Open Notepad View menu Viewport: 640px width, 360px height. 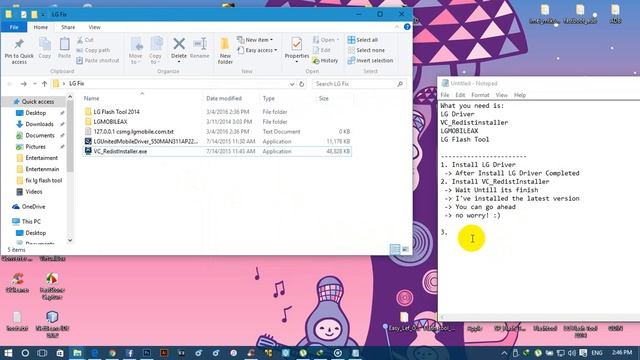tap(501, 95)
